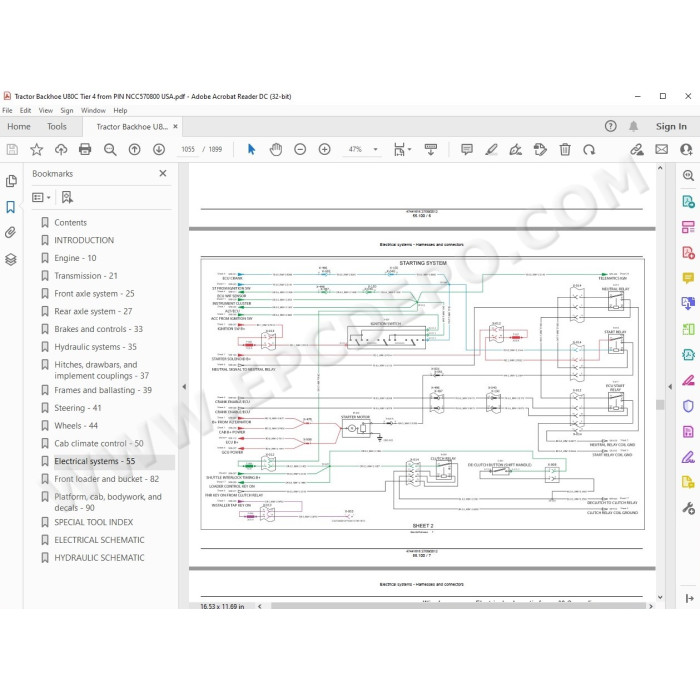
Task: Open the Find text magnifier
Action: pos(110,150)
